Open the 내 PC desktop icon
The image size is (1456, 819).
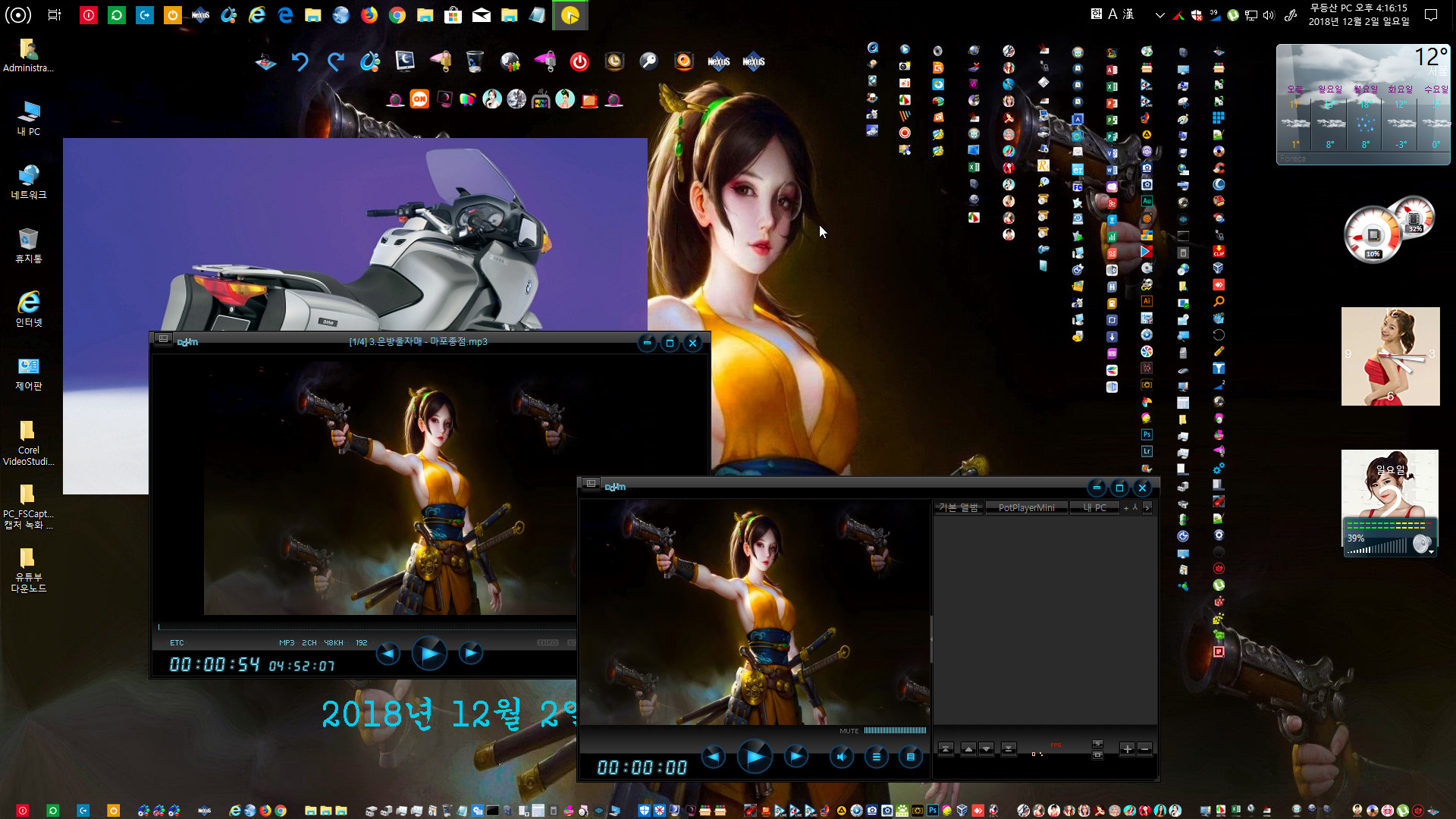click(x=29, y=118)
